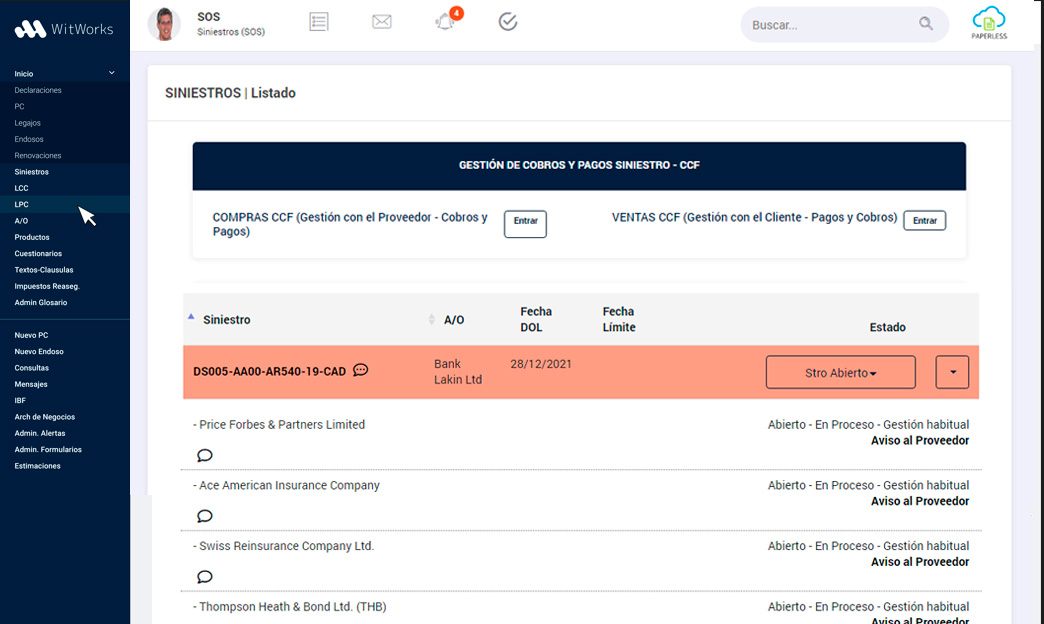Click the search magnifier icon
The image size is (1044, 624).
926,25
